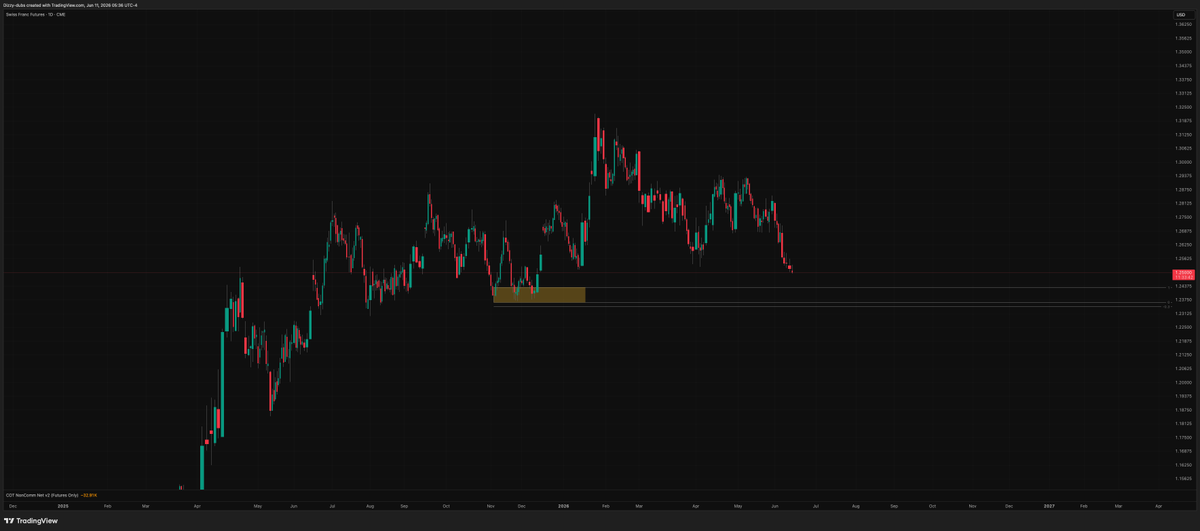Click the 1.30000 price axis label
The image size is (1200, 531).
(1183, 162)
